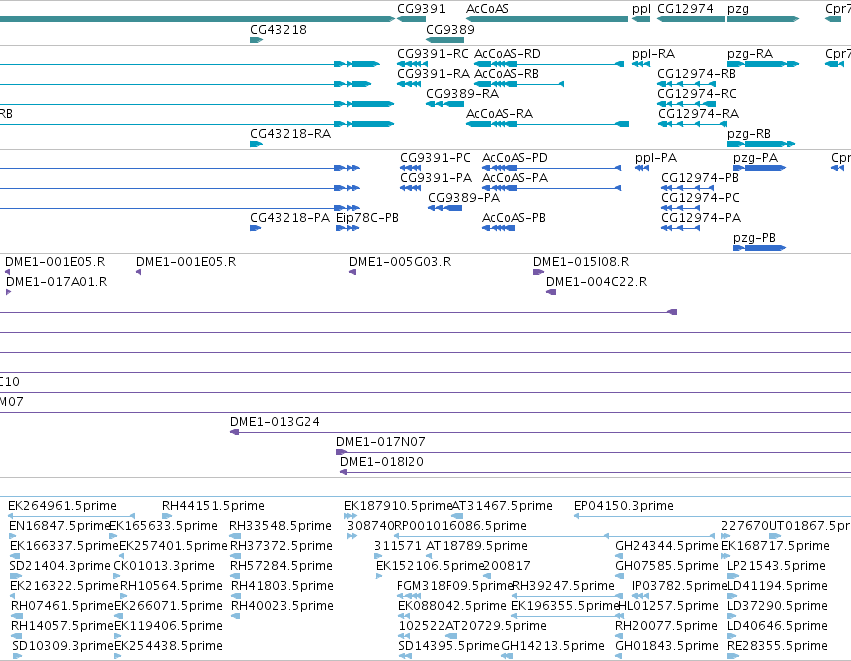
Task: Click EST CK01013.3prime
Action: click(x=163, y=567)
